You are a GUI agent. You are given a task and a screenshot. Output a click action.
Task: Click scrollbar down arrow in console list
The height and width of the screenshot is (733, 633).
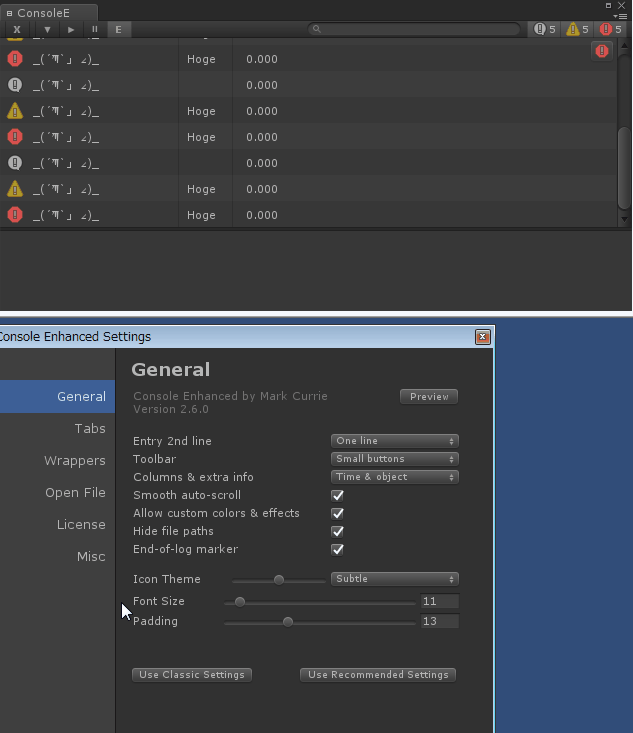coord(624,219)
